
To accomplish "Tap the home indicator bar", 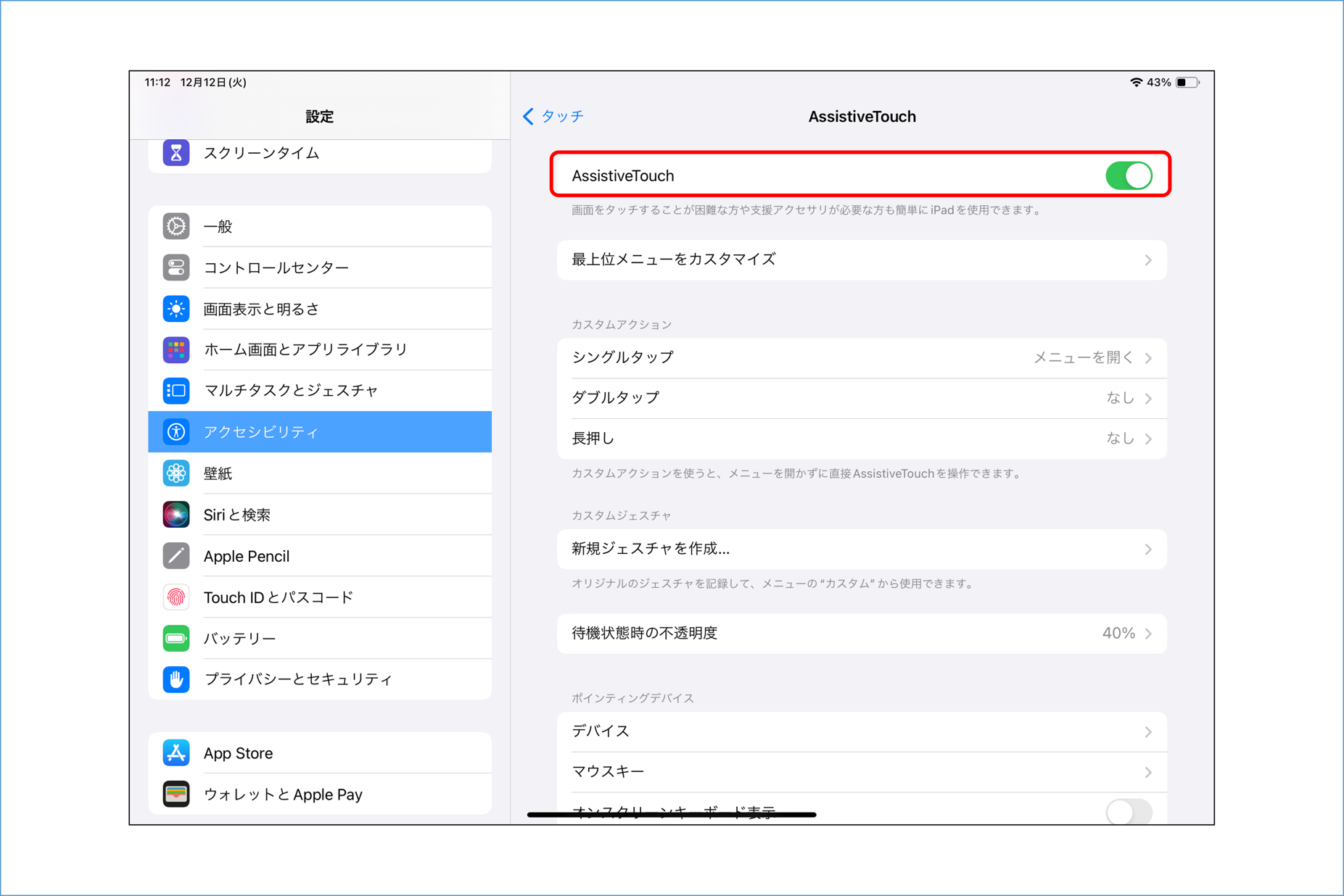I will (672, 815).
